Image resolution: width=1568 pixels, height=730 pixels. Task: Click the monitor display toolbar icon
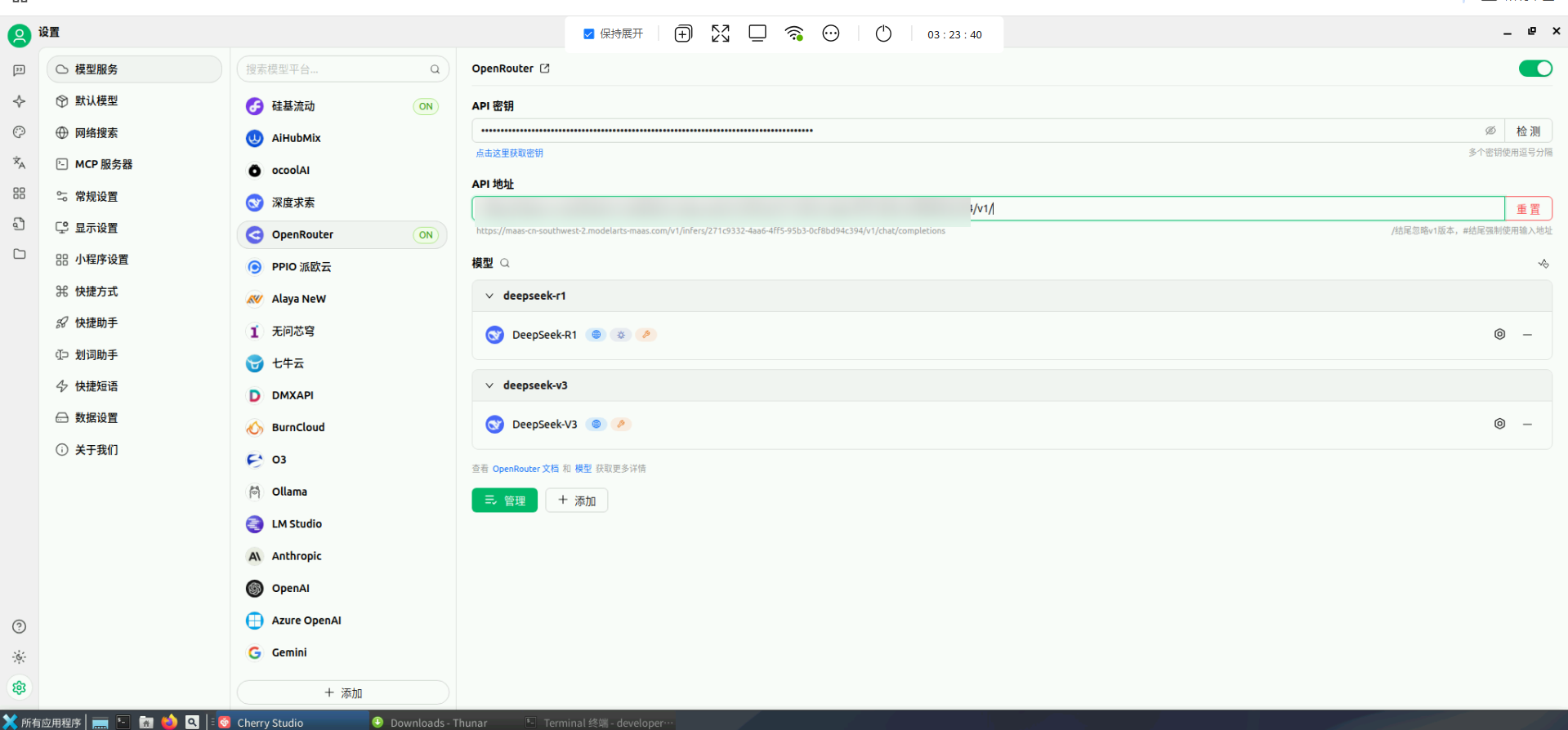pyautogui.click(x=757, y=33)
